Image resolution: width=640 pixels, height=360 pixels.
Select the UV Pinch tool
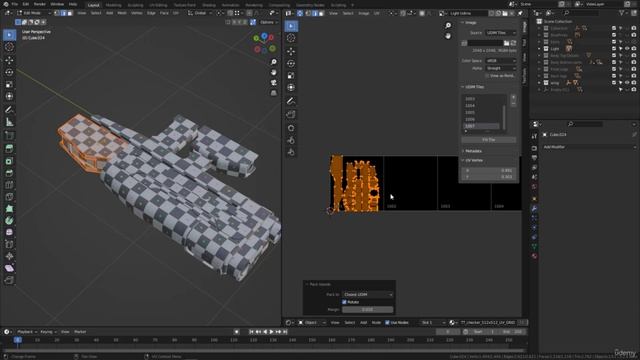291,152
